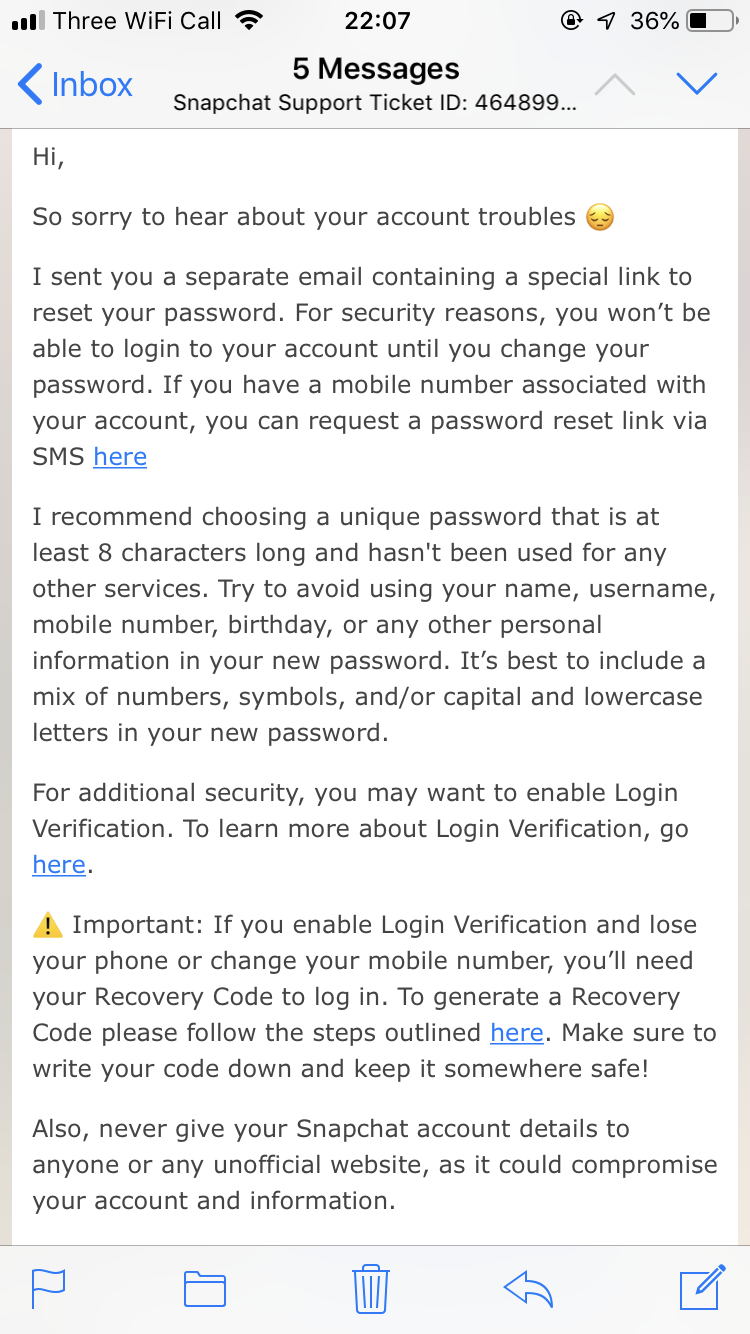Tap the flag icon in bottom toolbar

coord(48,1287)
